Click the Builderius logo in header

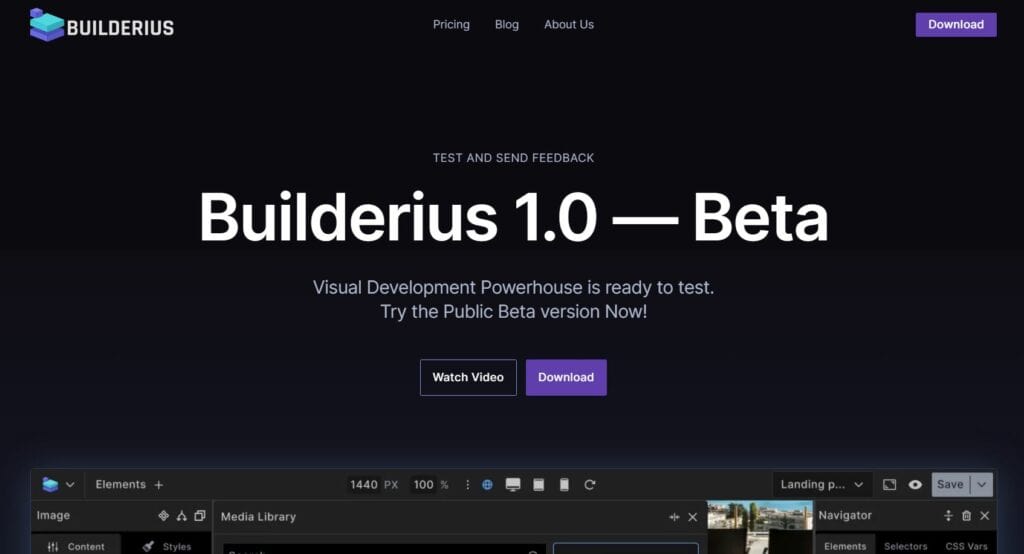click(102, 25)
